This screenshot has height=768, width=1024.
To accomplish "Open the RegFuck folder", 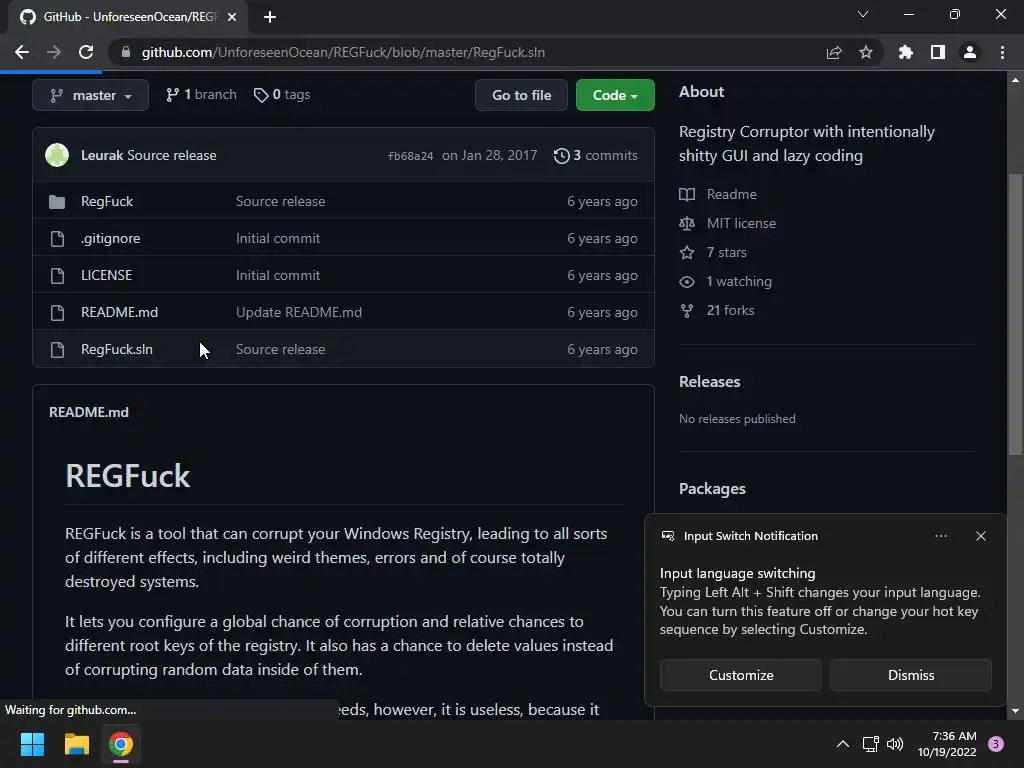I will click(107, 201).
